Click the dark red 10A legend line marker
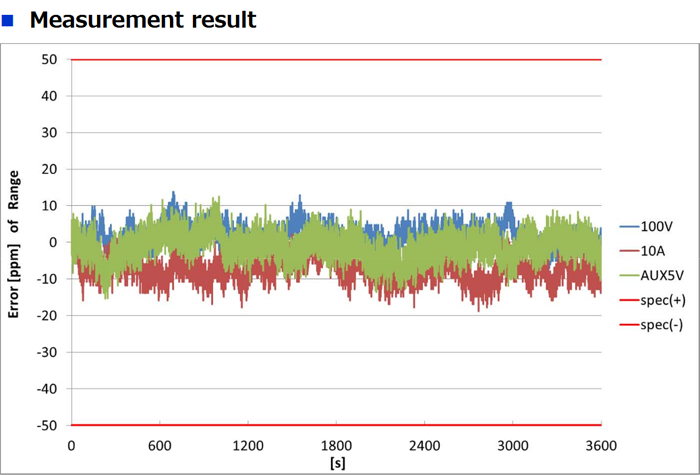Viewport: 700px width, 475px height. (629, 251)
